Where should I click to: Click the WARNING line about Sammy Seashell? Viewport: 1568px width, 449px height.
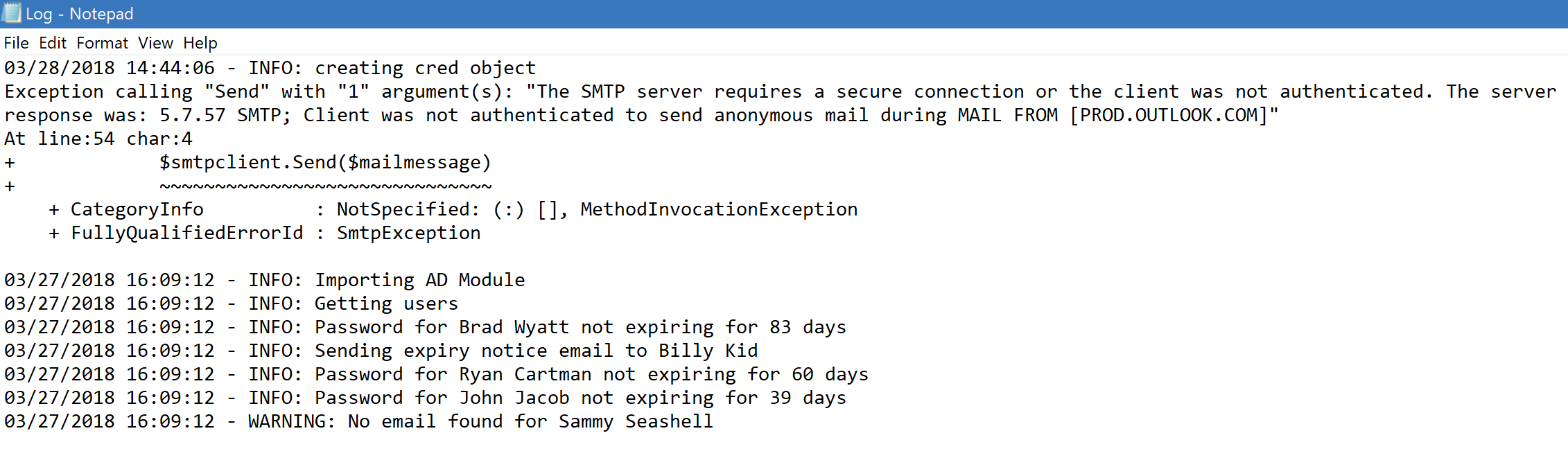[359, 421]
